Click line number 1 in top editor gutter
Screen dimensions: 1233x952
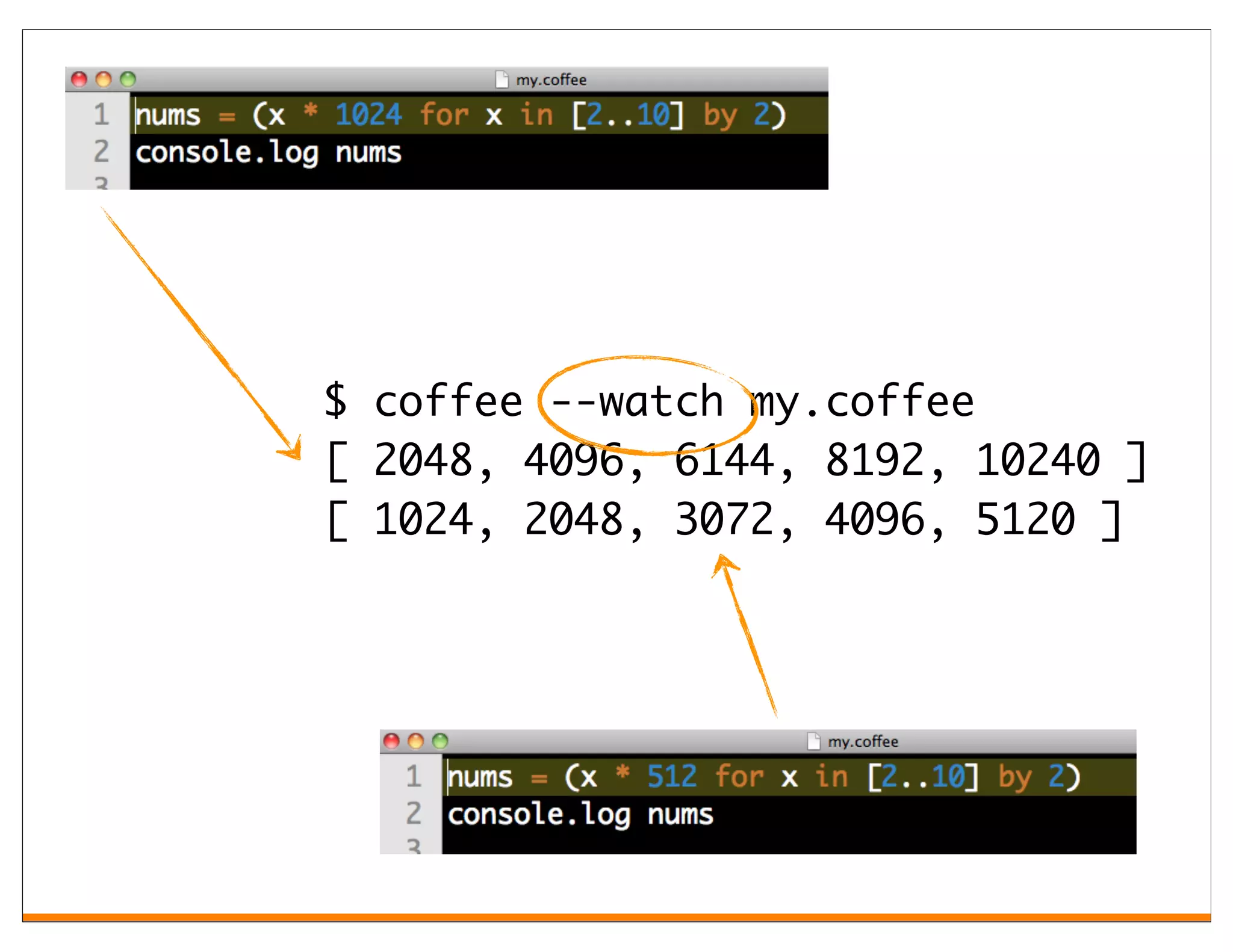101,114
